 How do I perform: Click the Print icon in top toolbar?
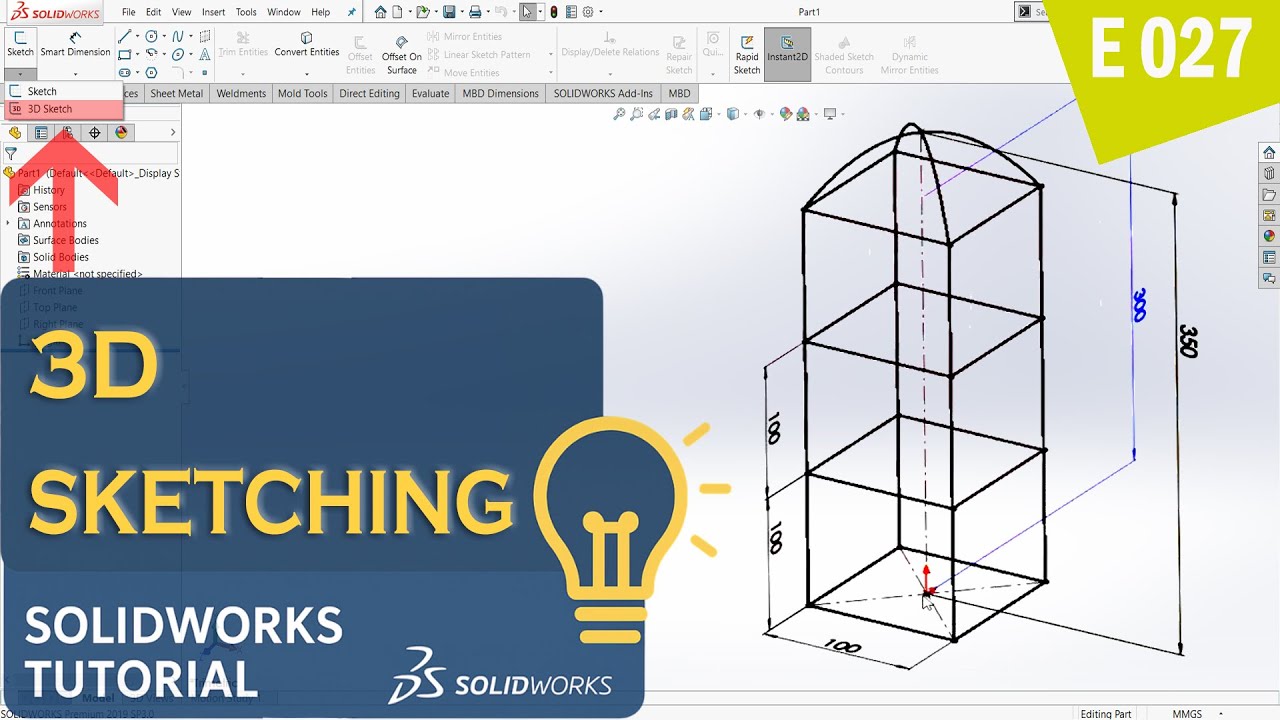[x=475, y=12]
